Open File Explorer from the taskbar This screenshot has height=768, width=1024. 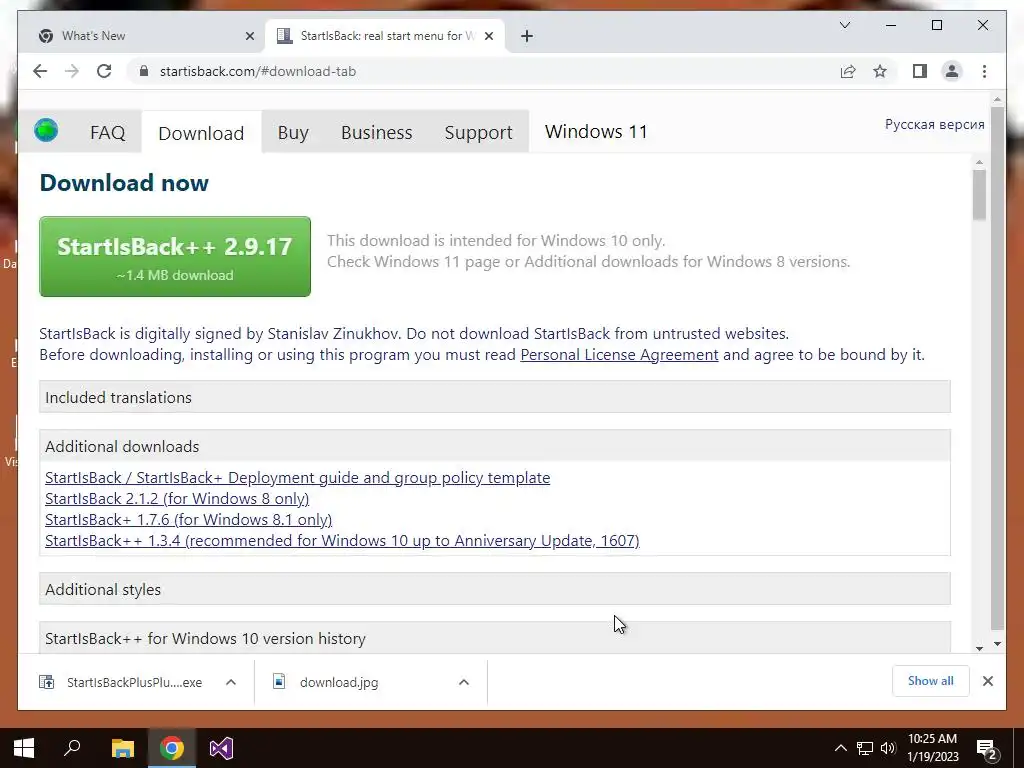coord(122,748)
